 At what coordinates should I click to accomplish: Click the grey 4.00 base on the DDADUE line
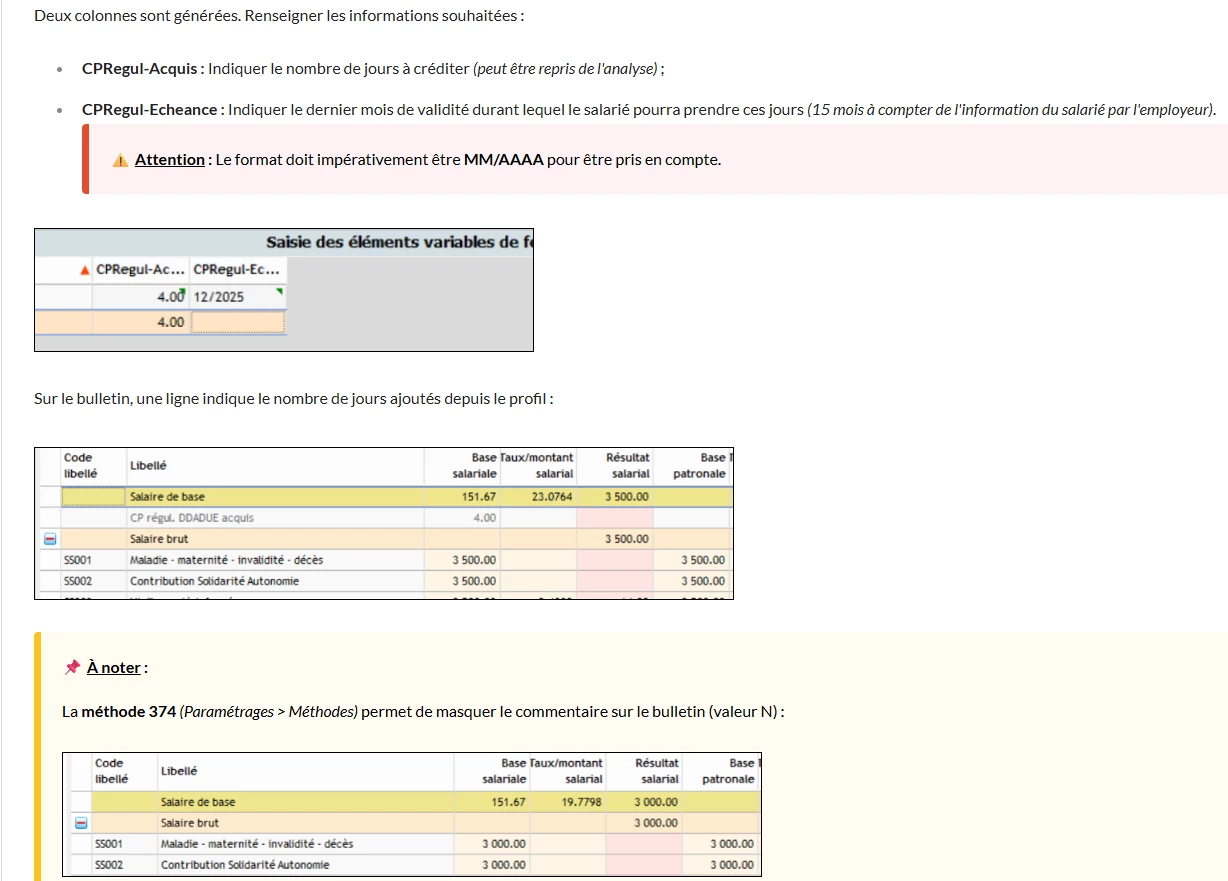484,518
